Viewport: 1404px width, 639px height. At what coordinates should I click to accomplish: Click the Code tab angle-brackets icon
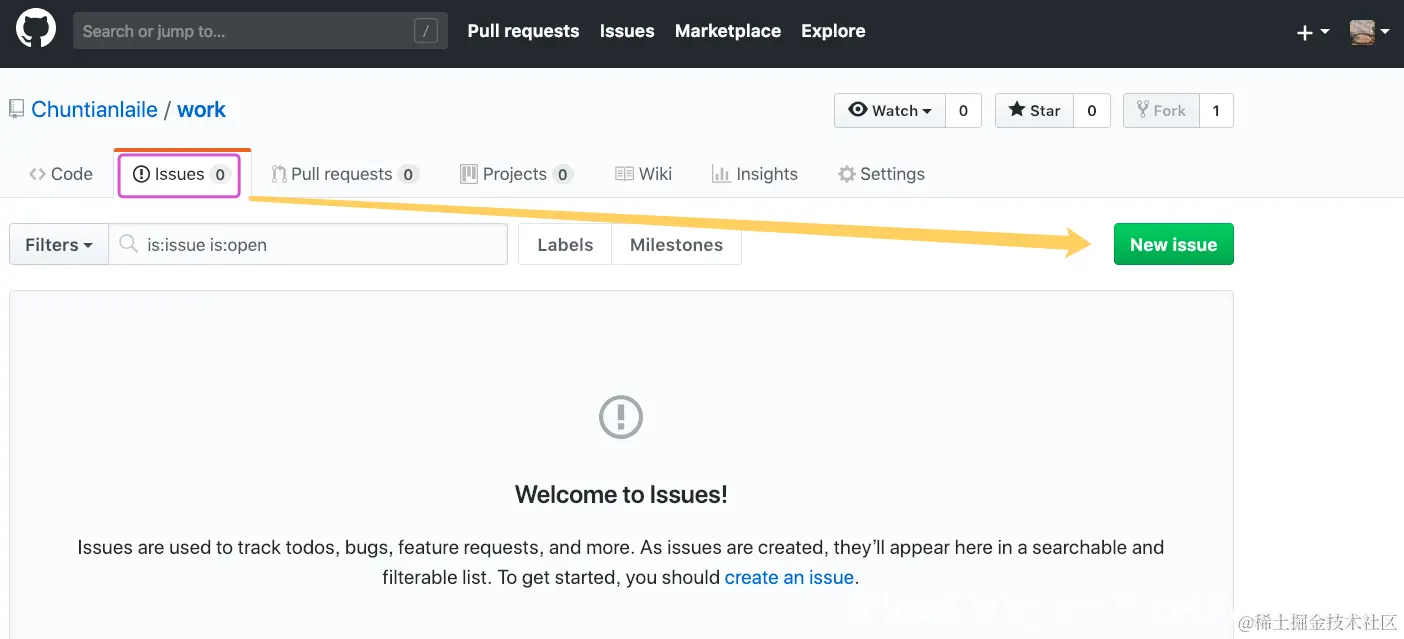tap(37, 174)
